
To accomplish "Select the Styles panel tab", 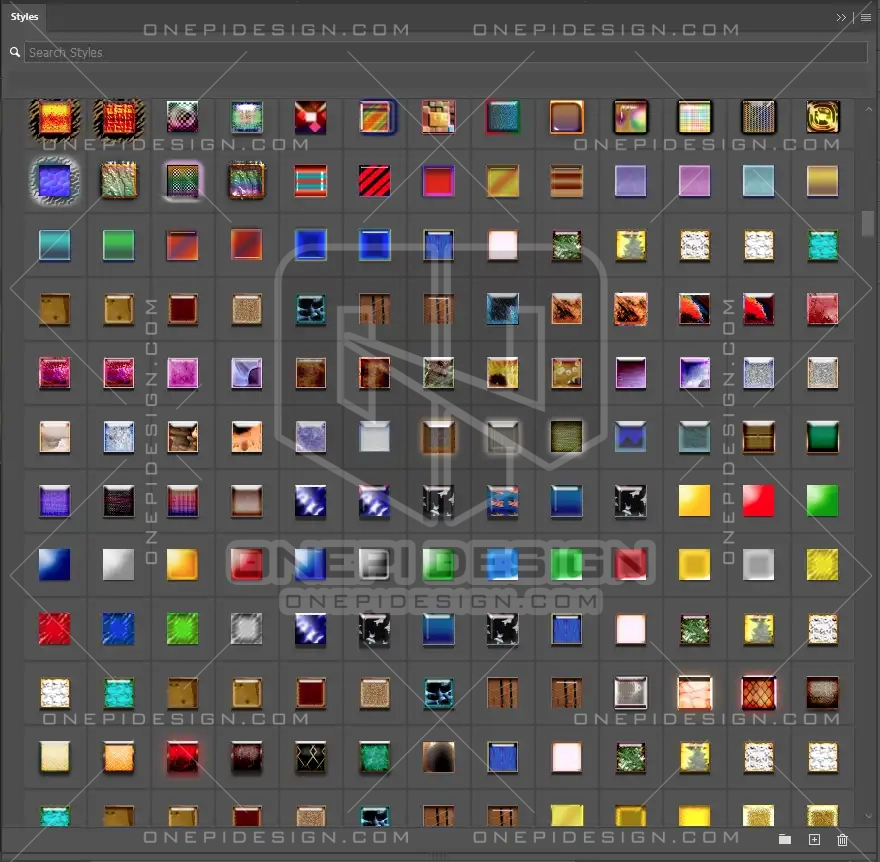I will tap(25, 17).
